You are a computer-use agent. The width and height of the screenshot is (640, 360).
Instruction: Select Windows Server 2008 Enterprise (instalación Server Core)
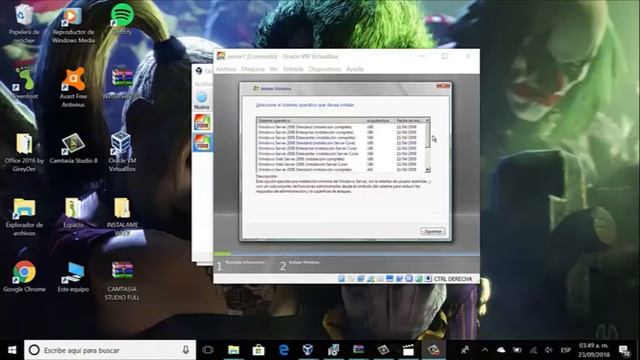(341, 148)
